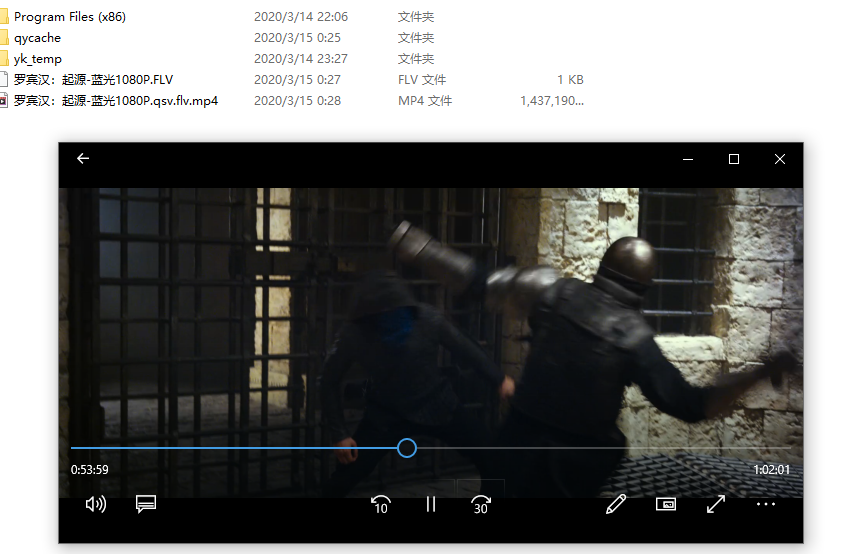
Task: Click the date 2020/3/15 0:28
Action: click(x=297, y=101)
